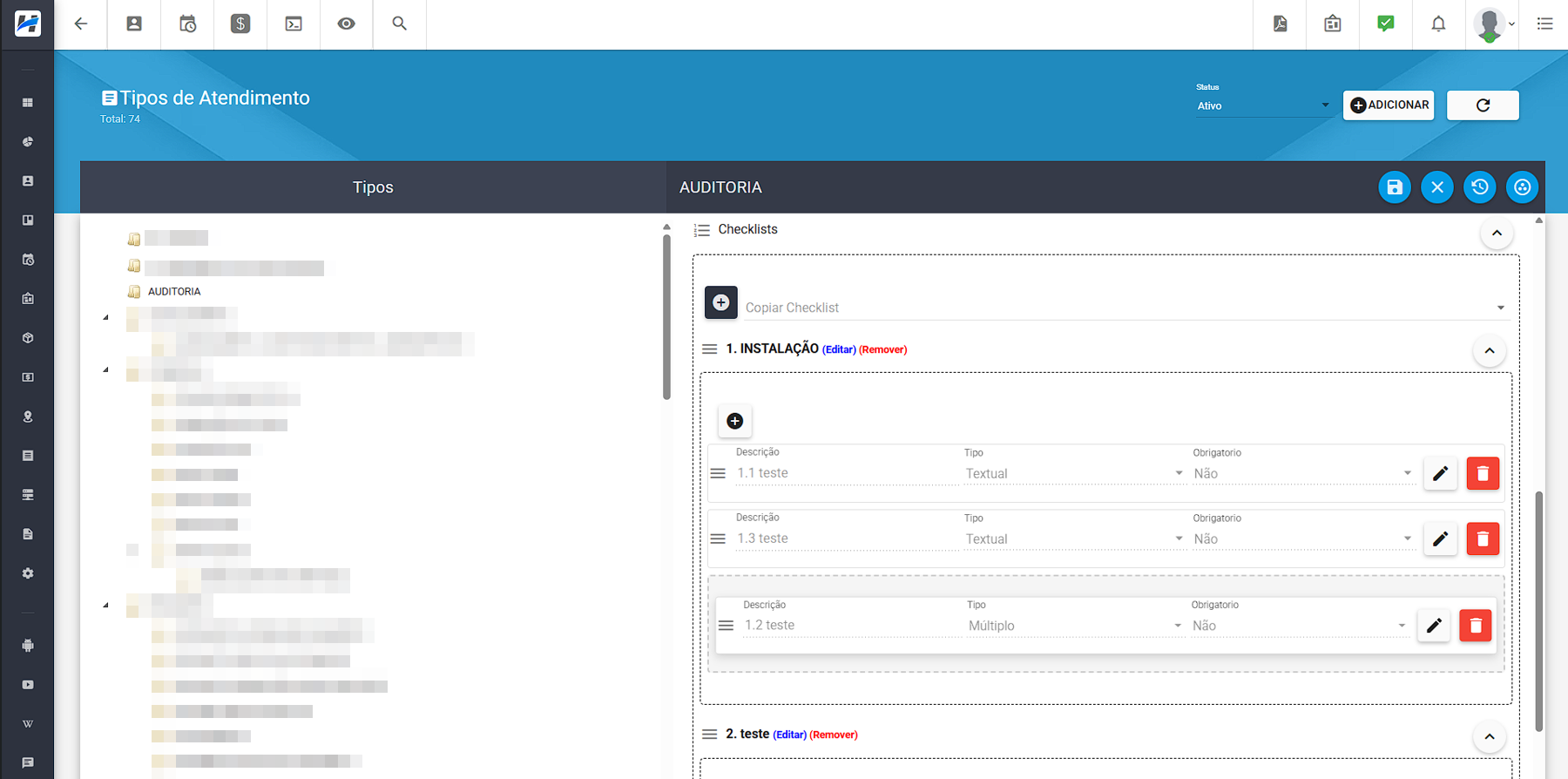Open the dollar sign finance icon
The height and width of the screenshot is (779, 1568).
[240, 24]
